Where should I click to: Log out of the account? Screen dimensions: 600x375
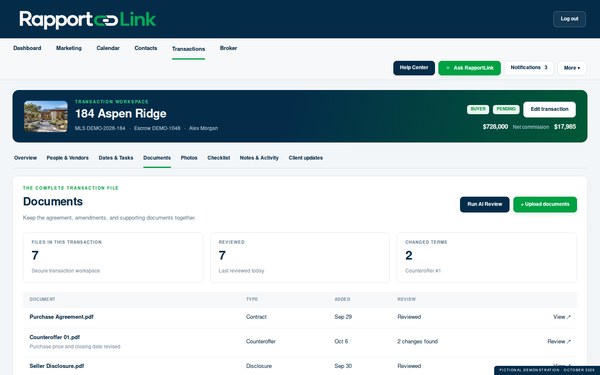coord(569,19)
